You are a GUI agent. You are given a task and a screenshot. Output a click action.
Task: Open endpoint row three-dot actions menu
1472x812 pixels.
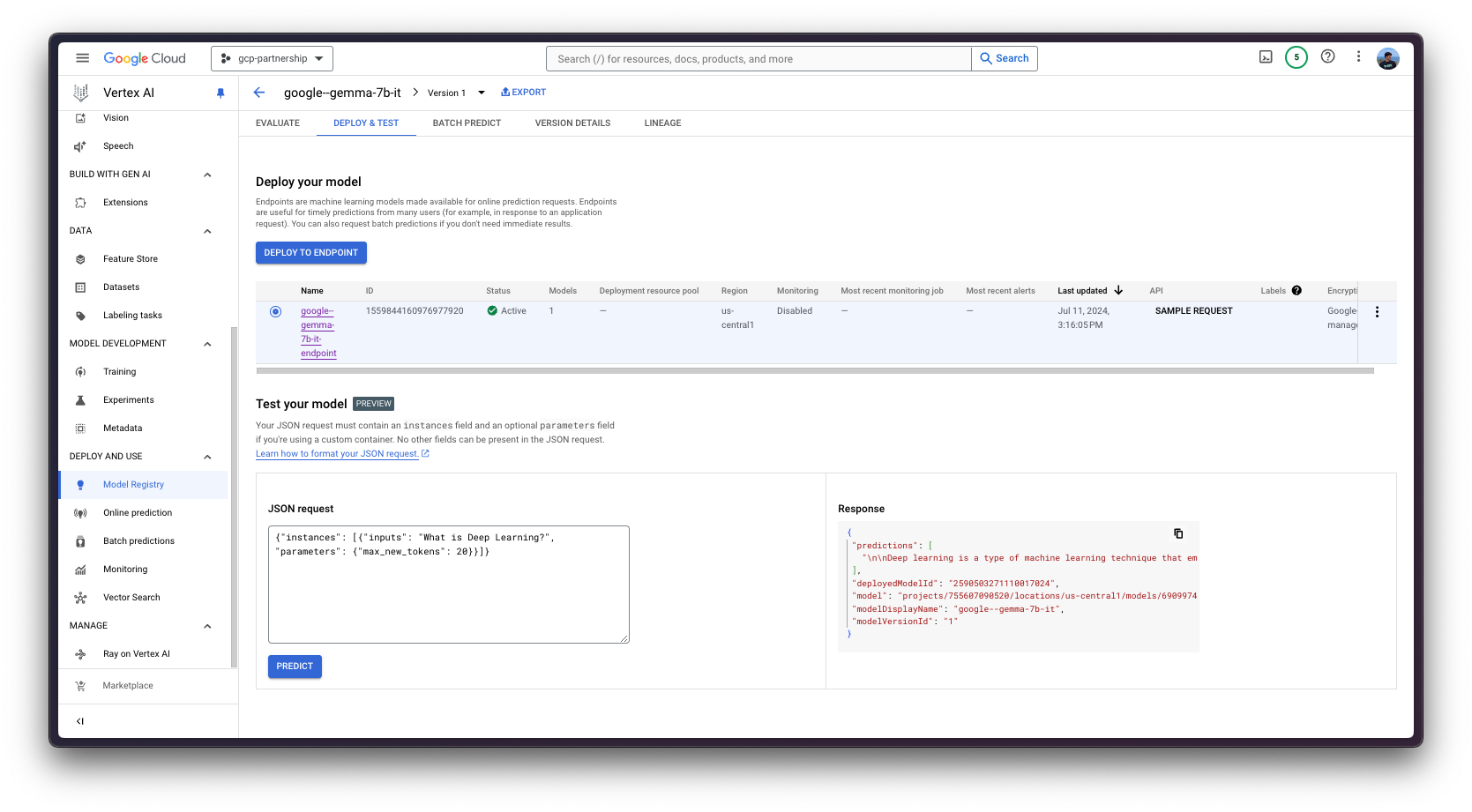[x=1377, y=312]
